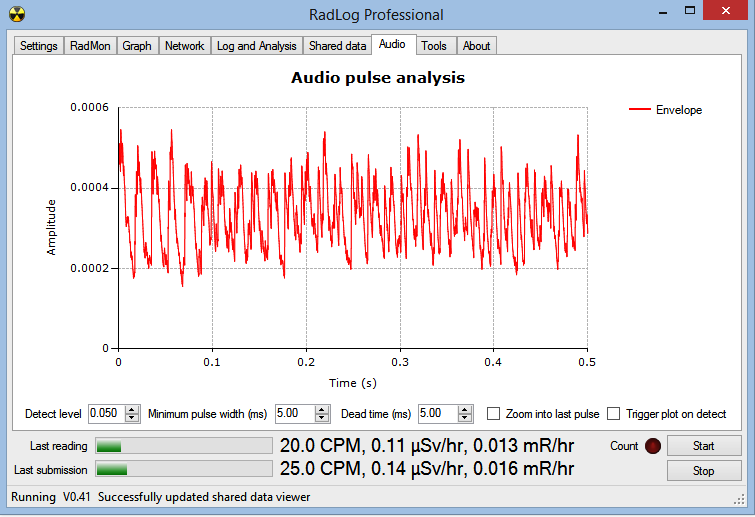Click the red Count indicator light
This screenshot has width=755, height=517.
pos(653,446)
